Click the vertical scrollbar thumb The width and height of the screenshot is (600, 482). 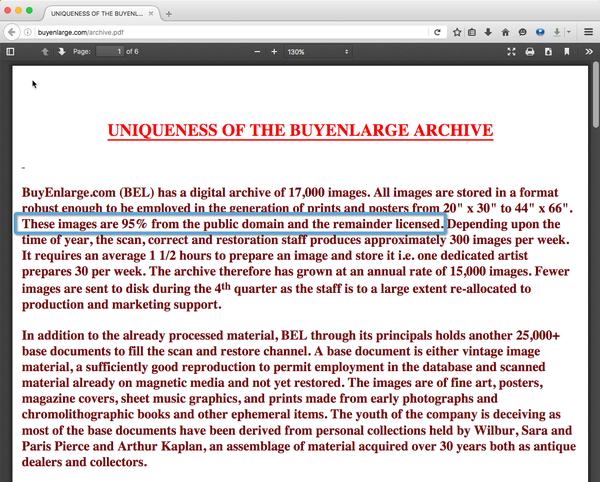tap(595, 94)
